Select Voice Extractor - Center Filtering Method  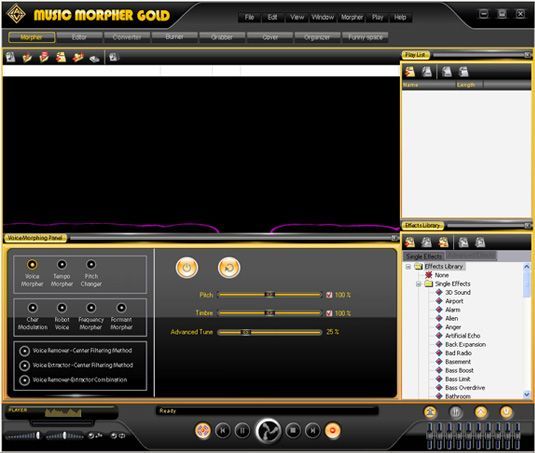tap(24, 365)
